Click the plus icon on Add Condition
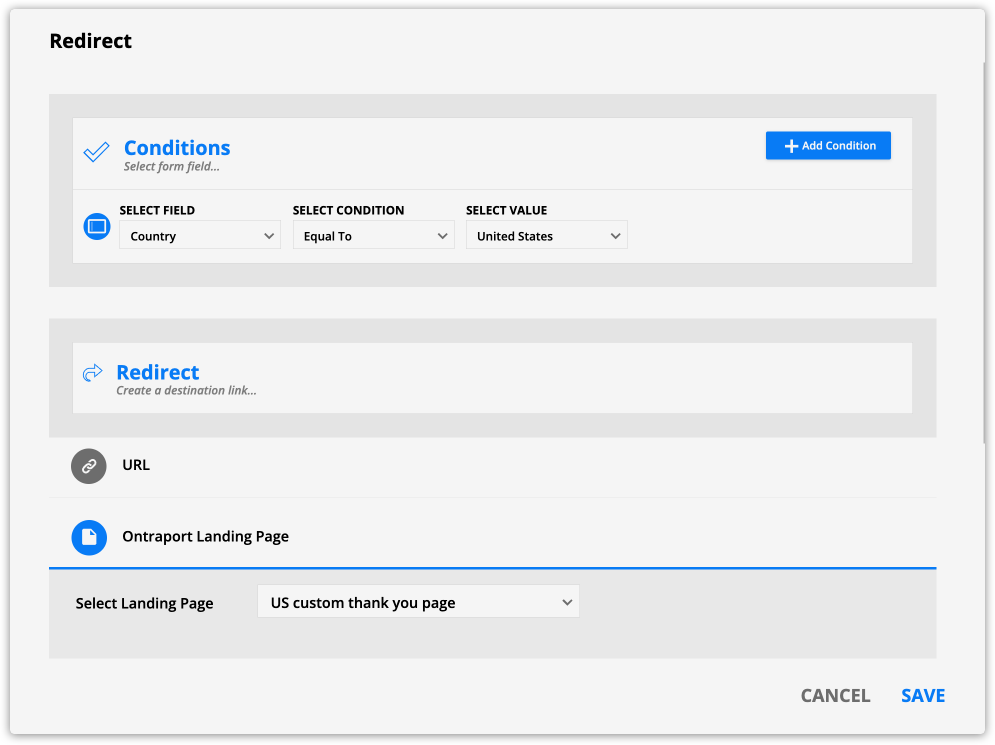This screenshot has height=745, width=995. click(x=791, y=146)
